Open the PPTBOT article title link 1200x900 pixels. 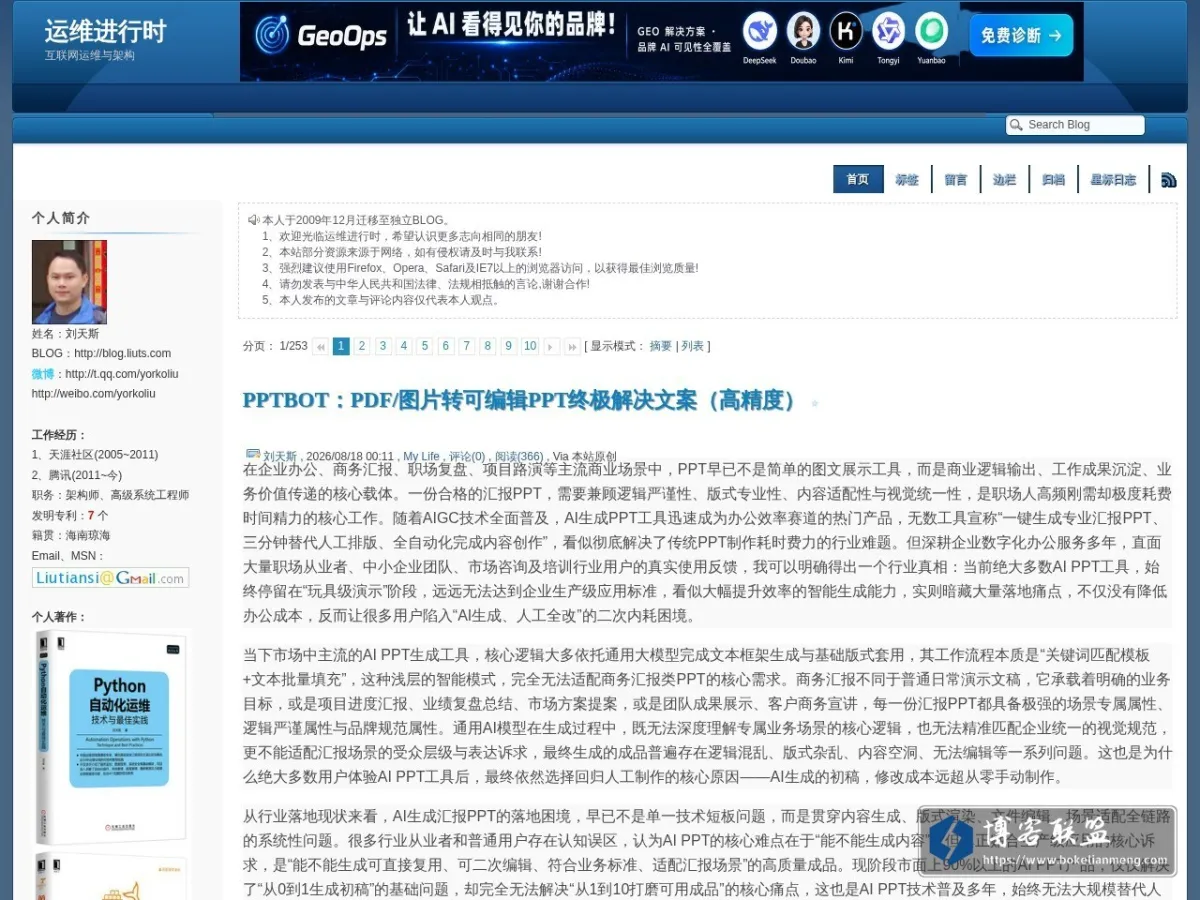tap(524, 400)
